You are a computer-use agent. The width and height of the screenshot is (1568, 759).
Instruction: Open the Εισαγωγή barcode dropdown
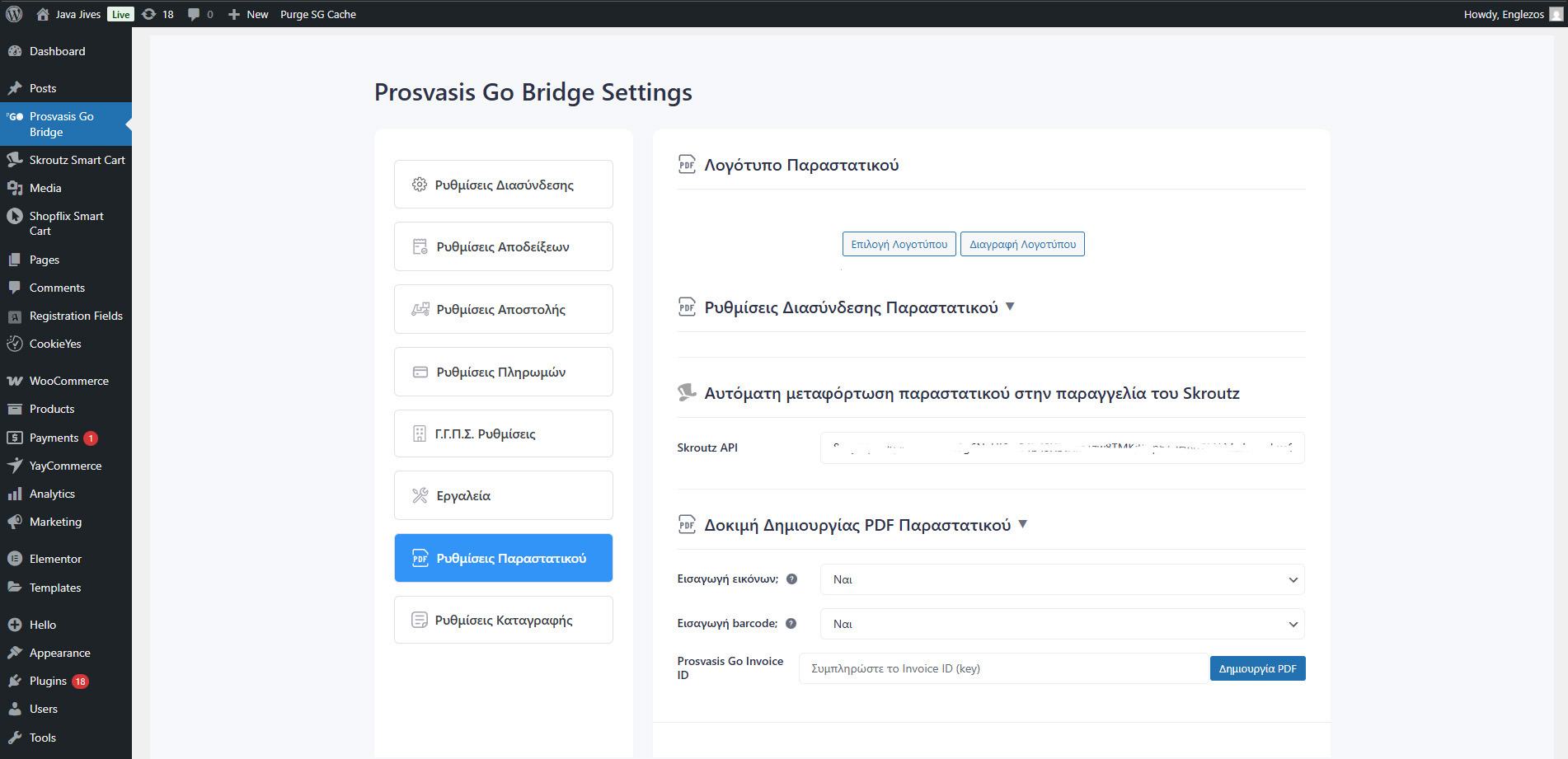coord(1062,624)
